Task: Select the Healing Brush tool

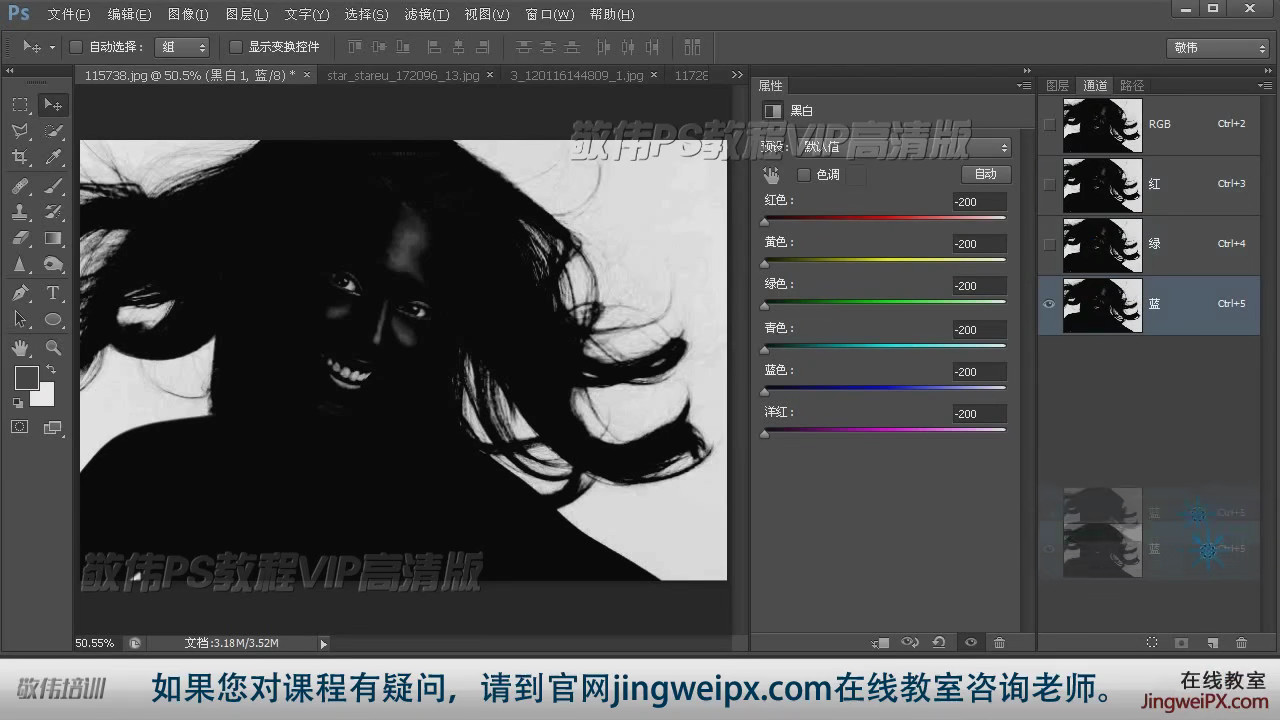Action: [20, 186]
